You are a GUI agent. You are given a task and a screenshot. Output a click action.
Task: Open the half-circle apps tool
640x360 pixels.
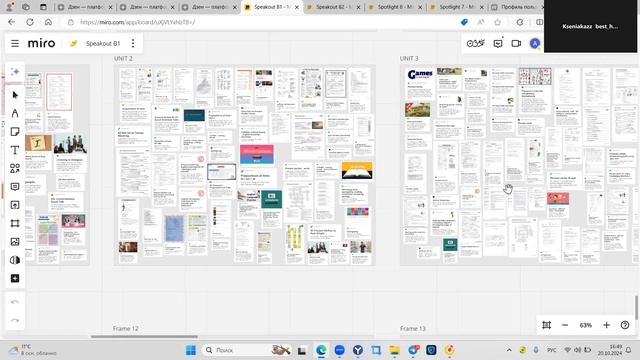tap(15, 260)
